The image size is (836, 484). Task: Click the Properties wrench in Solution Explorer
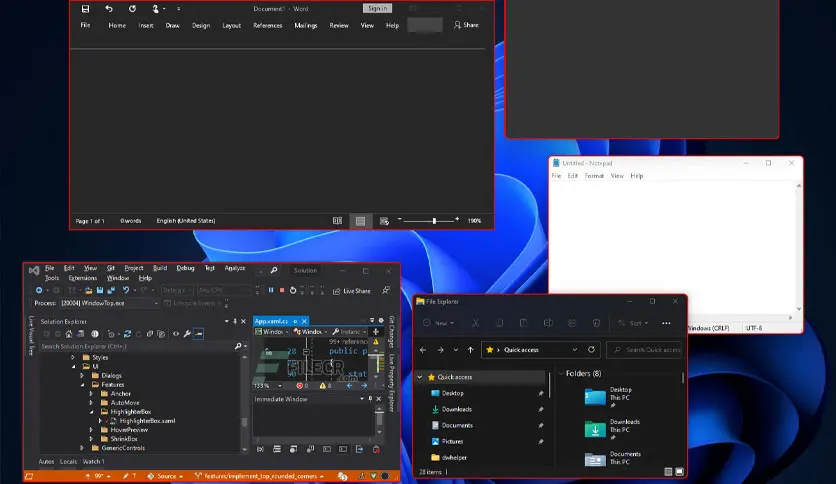187,334
